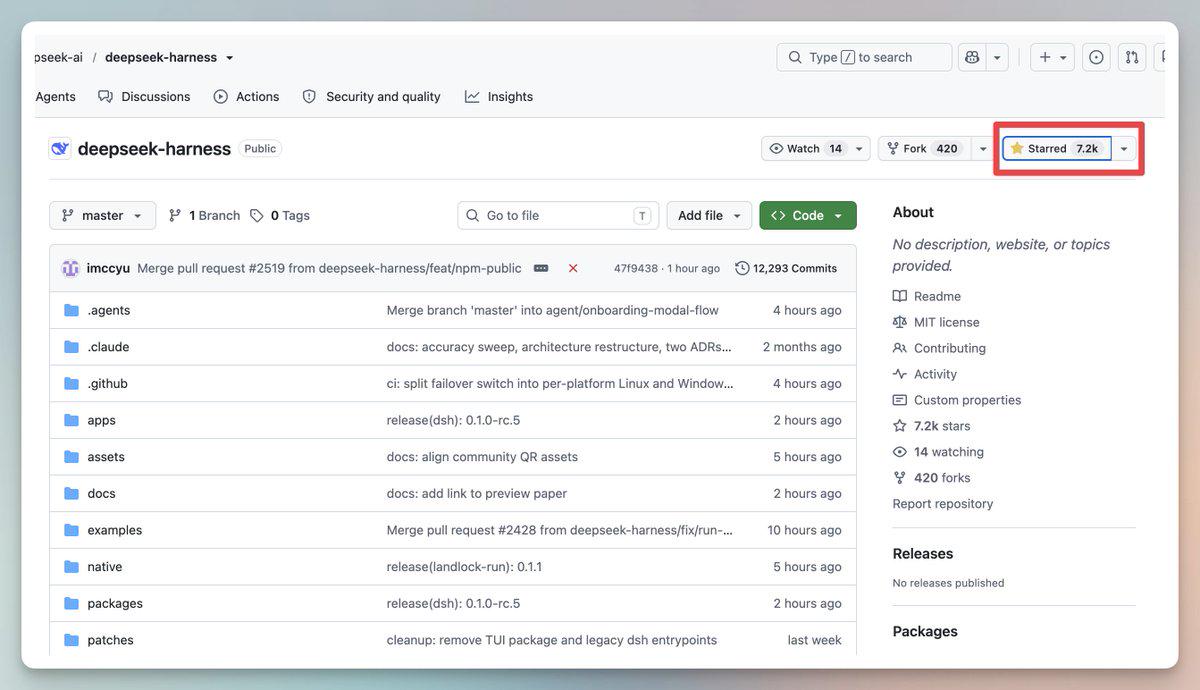Open the Custom properties link
This screenshot has width=1200, height=690.
967,400
